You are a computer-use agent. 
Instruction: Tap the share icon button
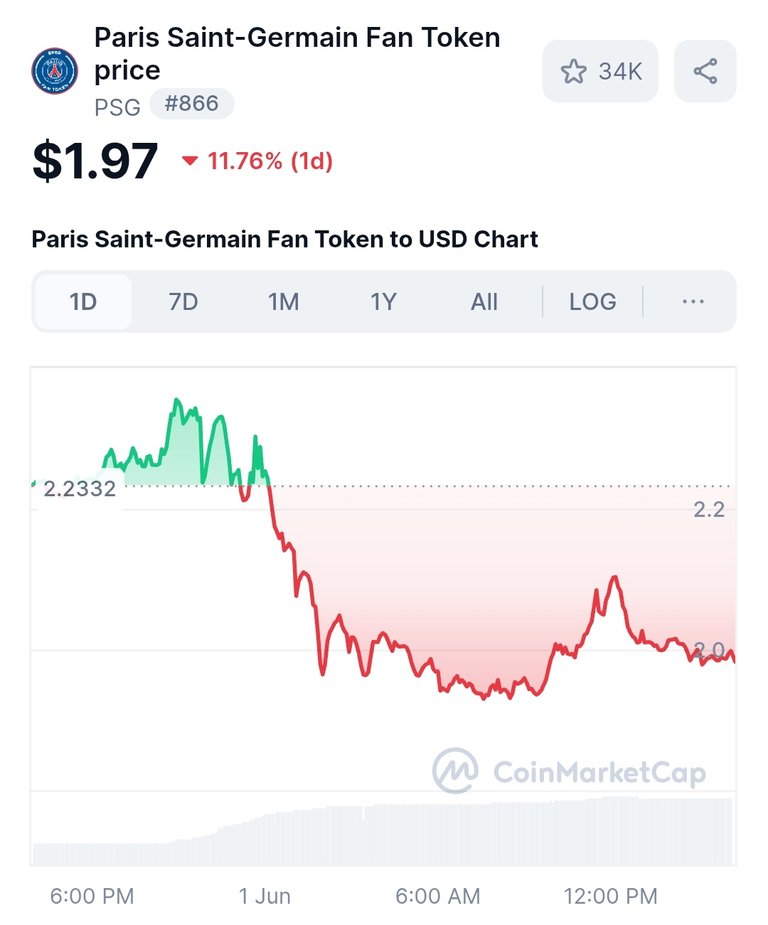click(705, 71)
